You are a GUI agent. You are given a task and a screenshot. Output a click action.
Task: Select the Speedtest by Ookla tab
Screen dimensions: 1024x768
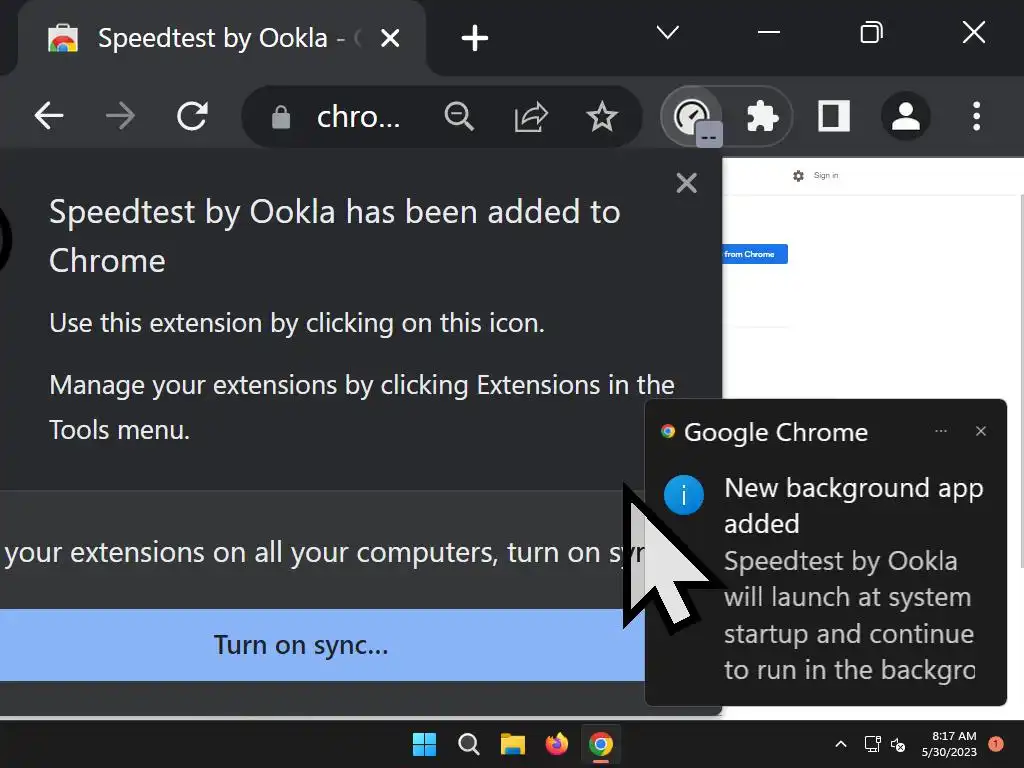pos(222,38)
